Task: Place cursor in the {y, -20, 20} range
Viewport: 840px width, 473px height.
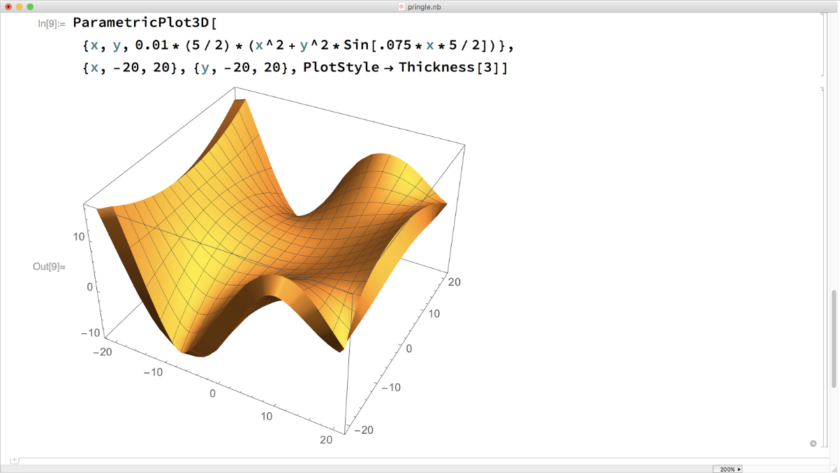Action: tap(241, 68)
